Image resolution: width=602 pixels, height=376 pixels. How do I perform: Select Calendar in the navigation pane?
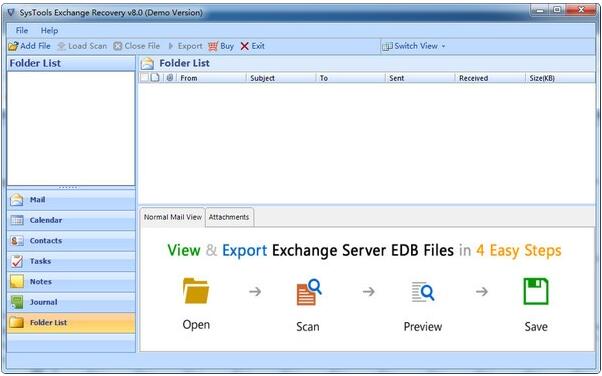pos(71,220)
